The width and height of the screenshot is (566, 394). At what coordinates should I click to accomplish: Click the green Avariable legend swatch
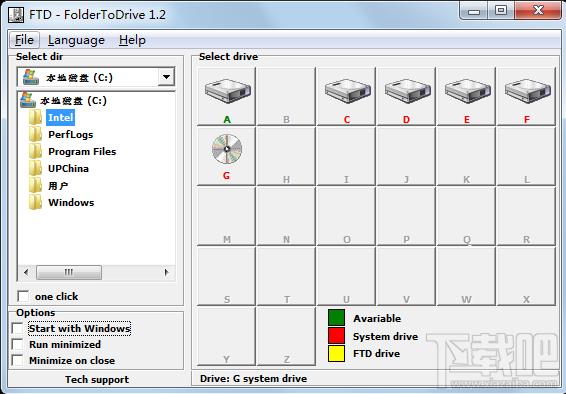(336, 318)
